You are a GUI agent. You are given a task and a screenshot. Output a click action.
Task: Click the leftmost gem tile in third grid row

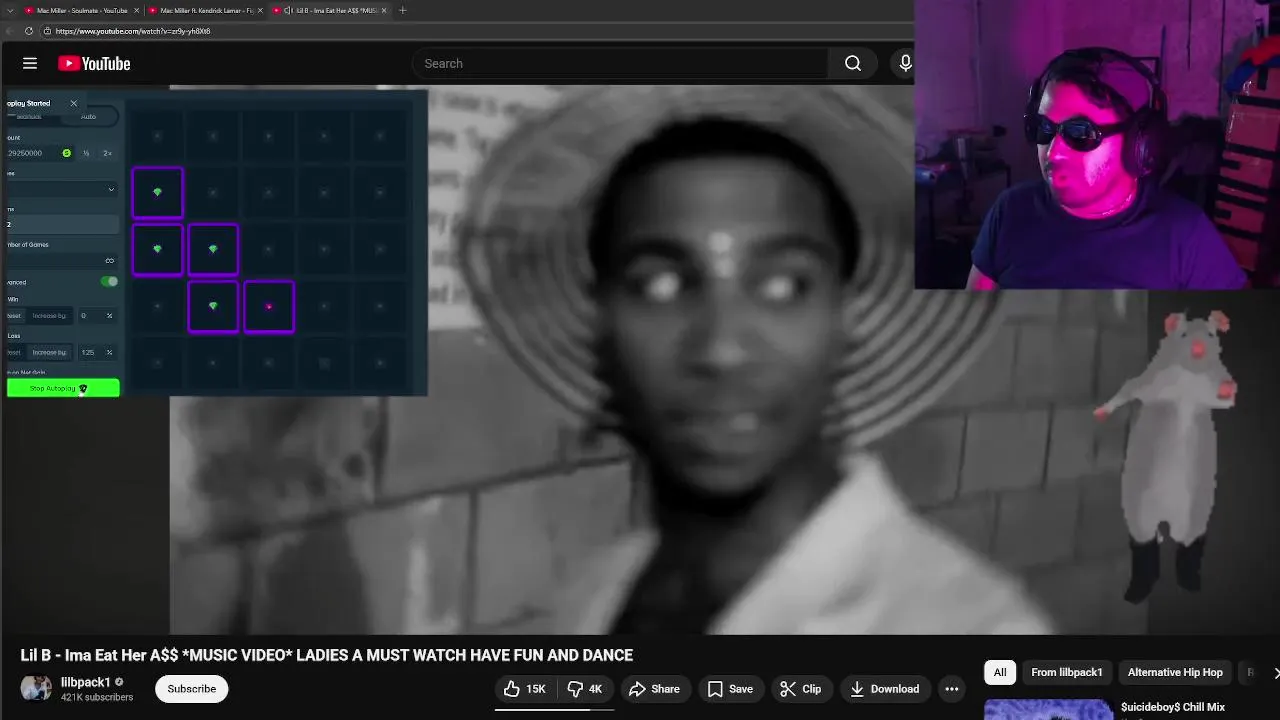[158, 249]
